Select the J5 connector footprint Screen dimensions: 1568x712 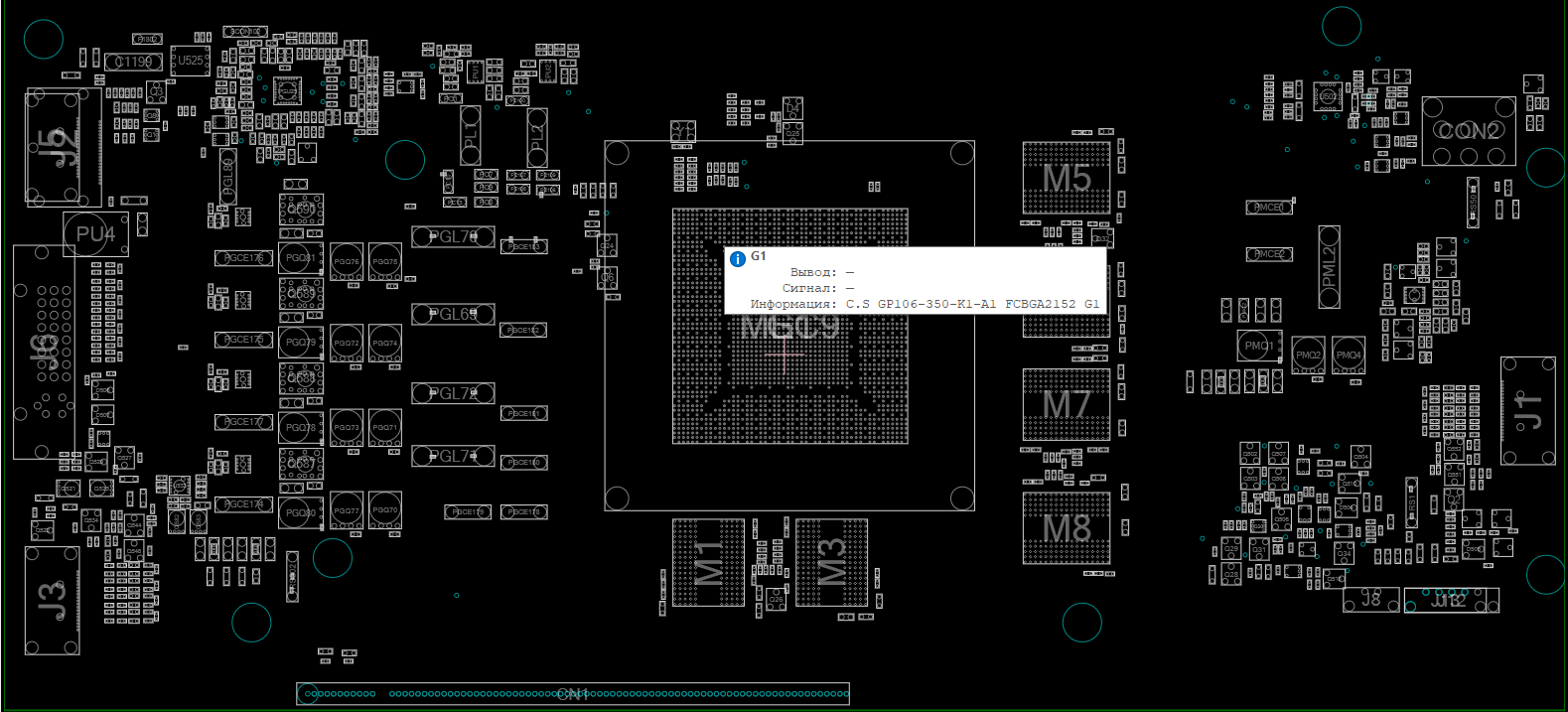tap(62, 148)
